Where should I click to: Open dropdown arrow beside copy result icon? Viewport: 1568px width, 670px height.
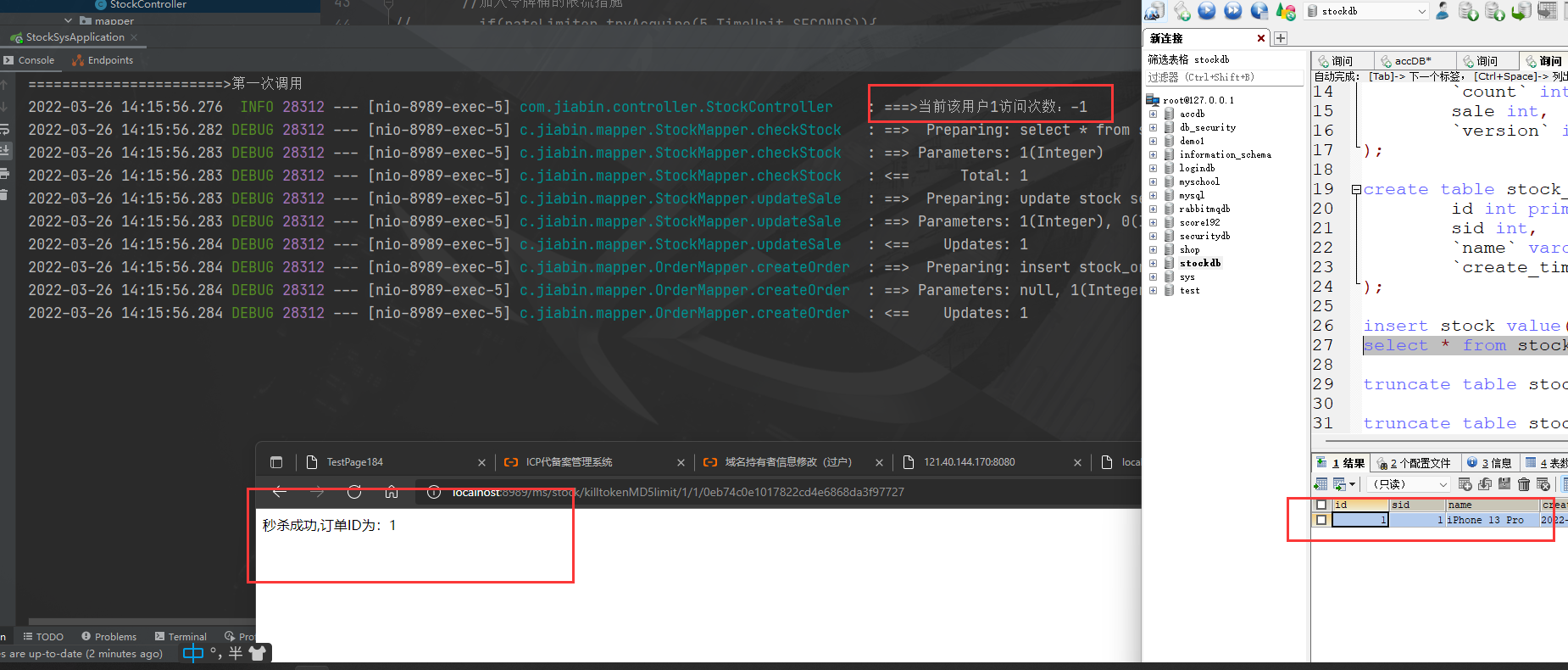1353,484
